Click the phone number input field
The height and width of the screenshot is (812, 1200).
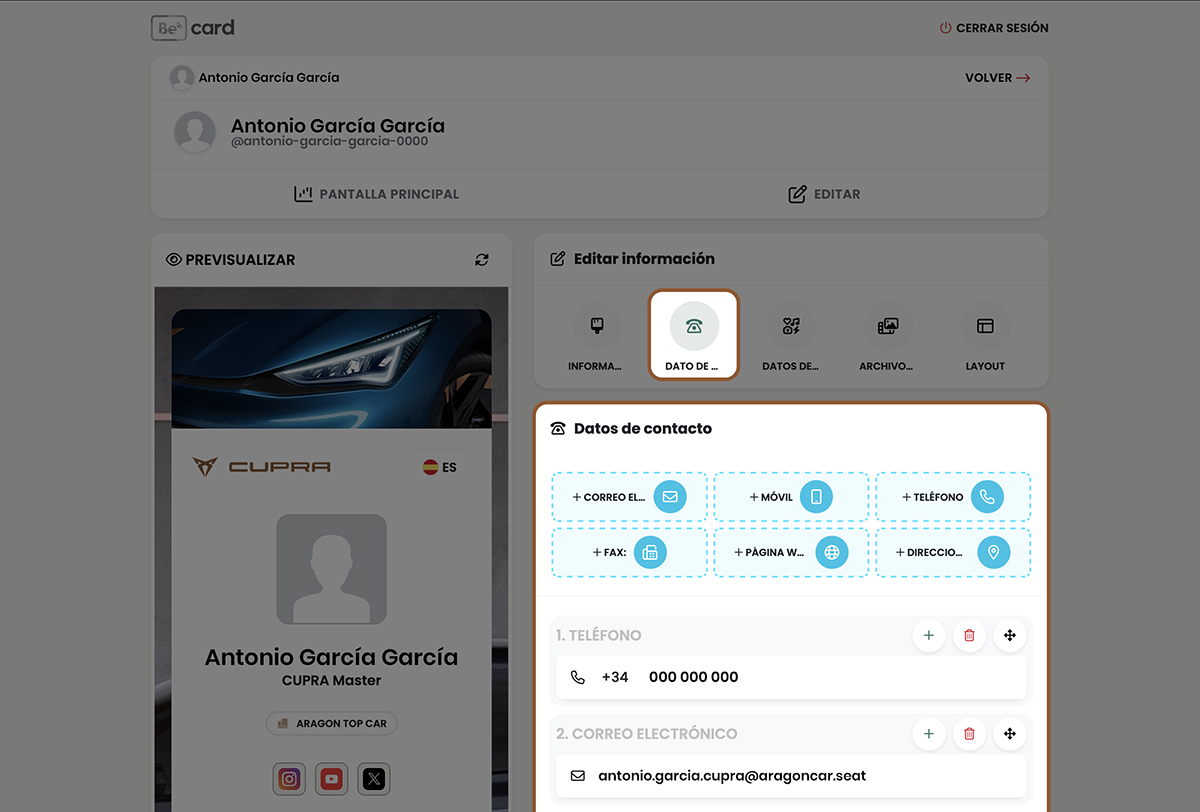790,677
